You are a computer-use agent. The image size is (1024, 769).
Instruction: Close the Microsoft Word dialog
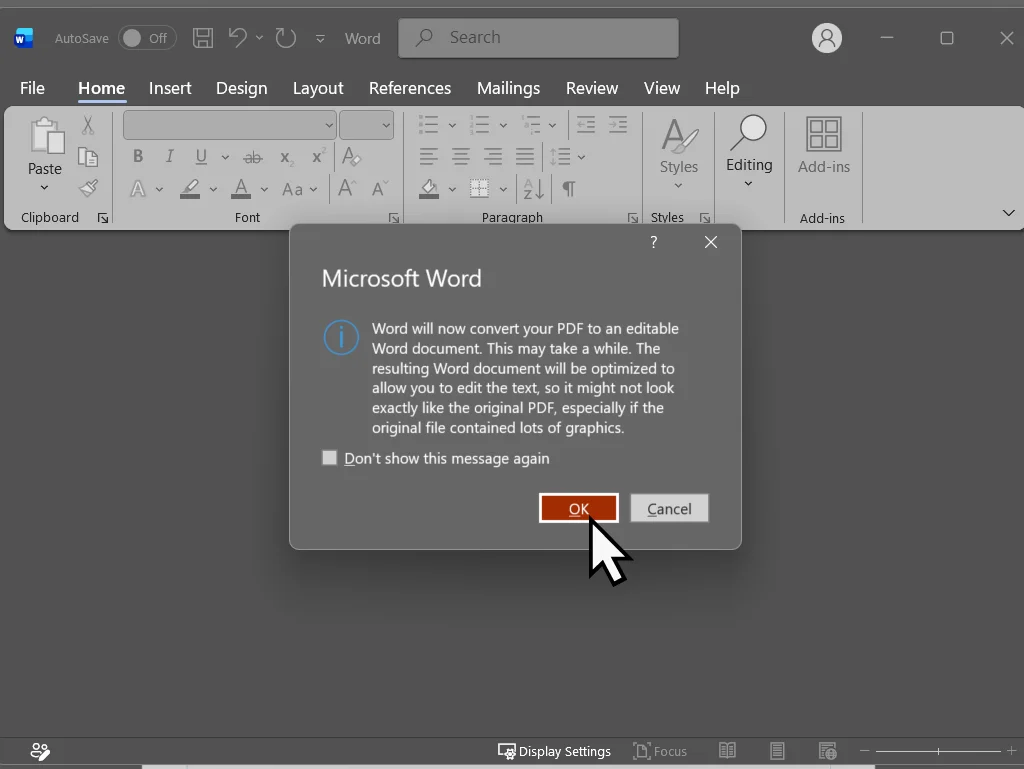pos(711,242)
